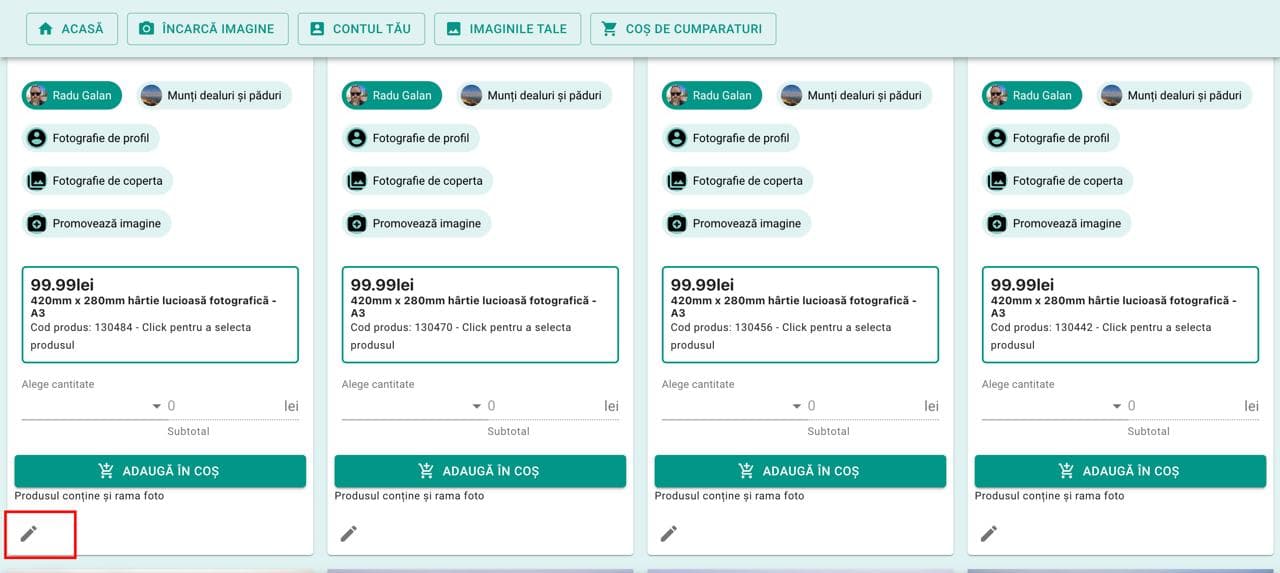Viewport: 1280px width, 573px height.
Task: Click pencil edit icon under product 130470
Action: (349, 533)
